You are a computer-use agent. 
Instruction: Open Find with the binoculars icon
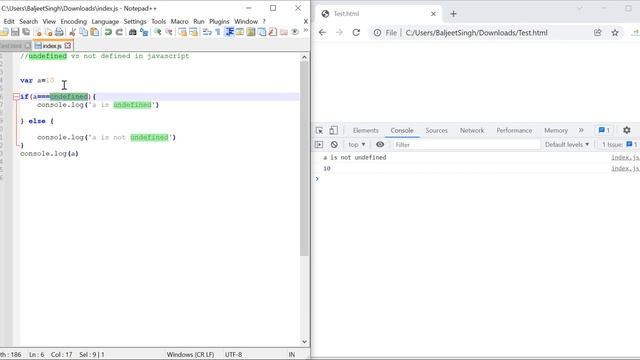pyautogui.click(x=133, y=32)
